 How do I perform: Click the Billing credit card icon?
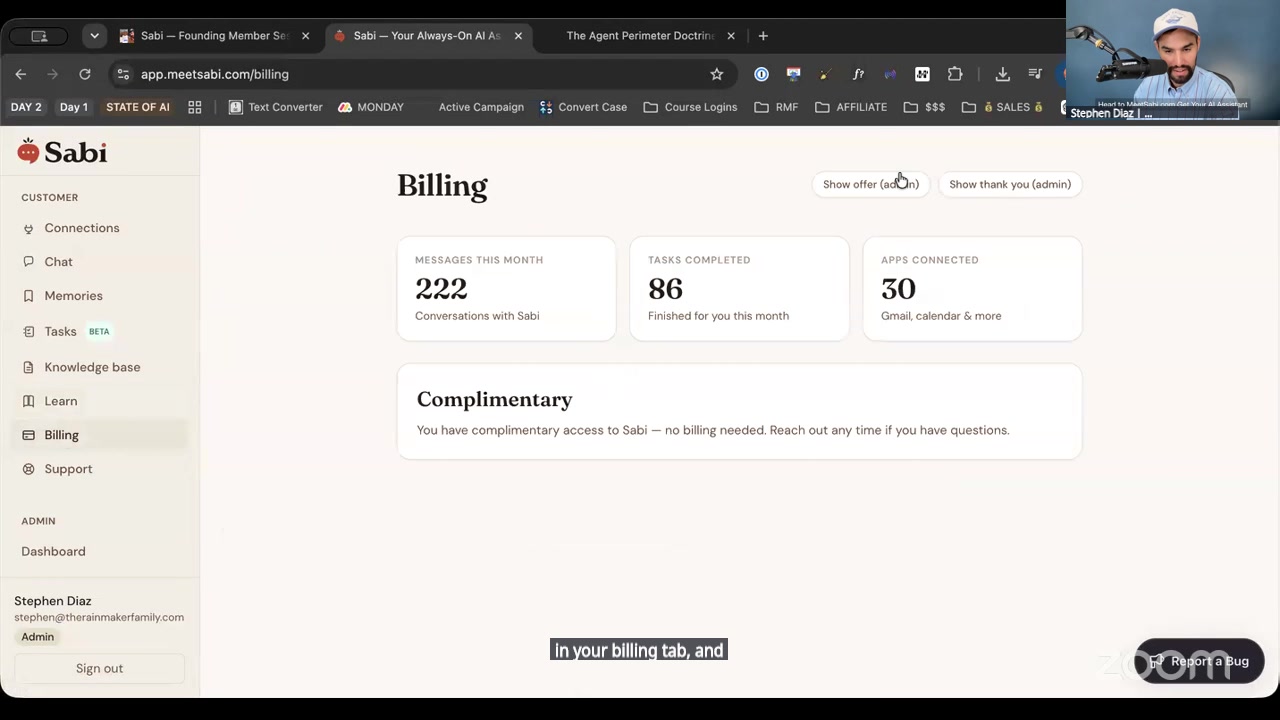(x=28, y=435)
